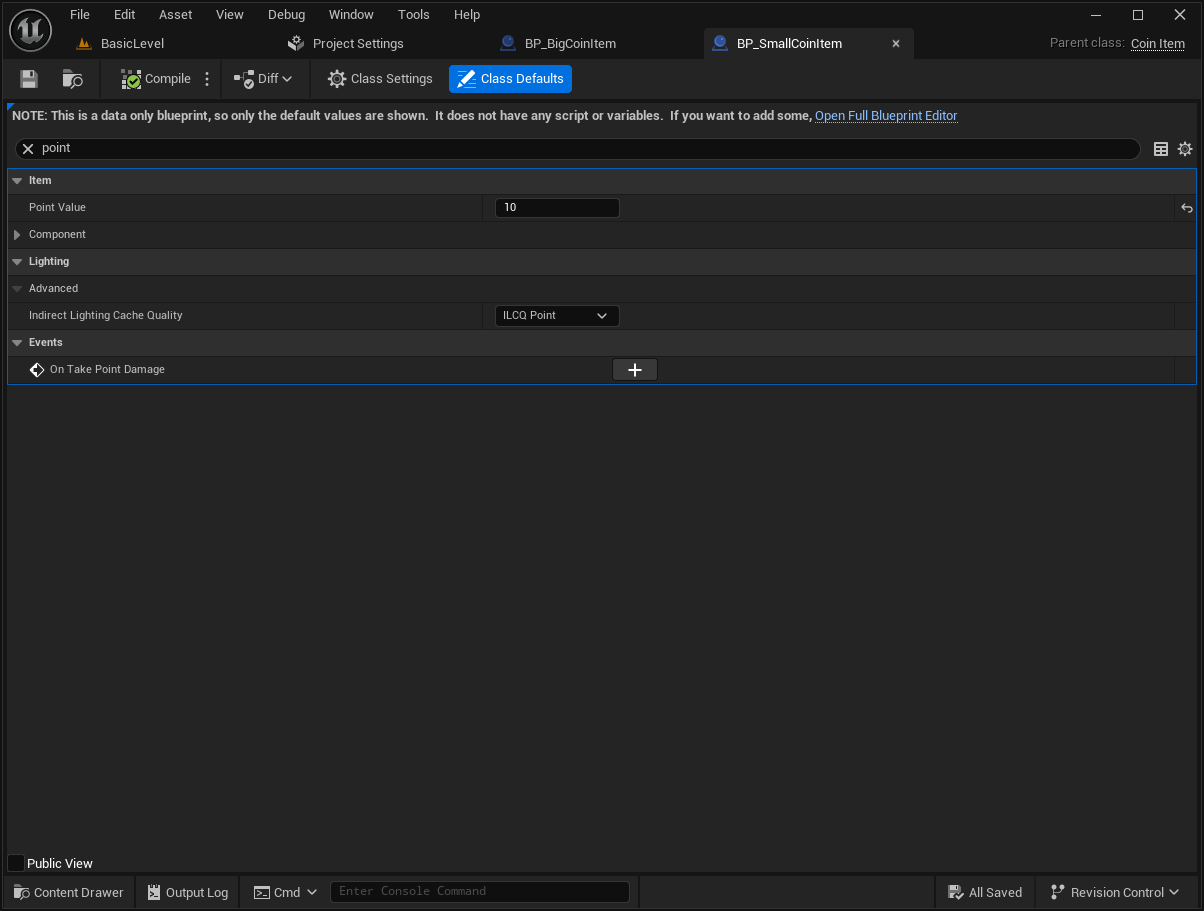This screenshot has height=911, width=1204.
Task: Open Full Blueprint Editor link
Action: 886,116
